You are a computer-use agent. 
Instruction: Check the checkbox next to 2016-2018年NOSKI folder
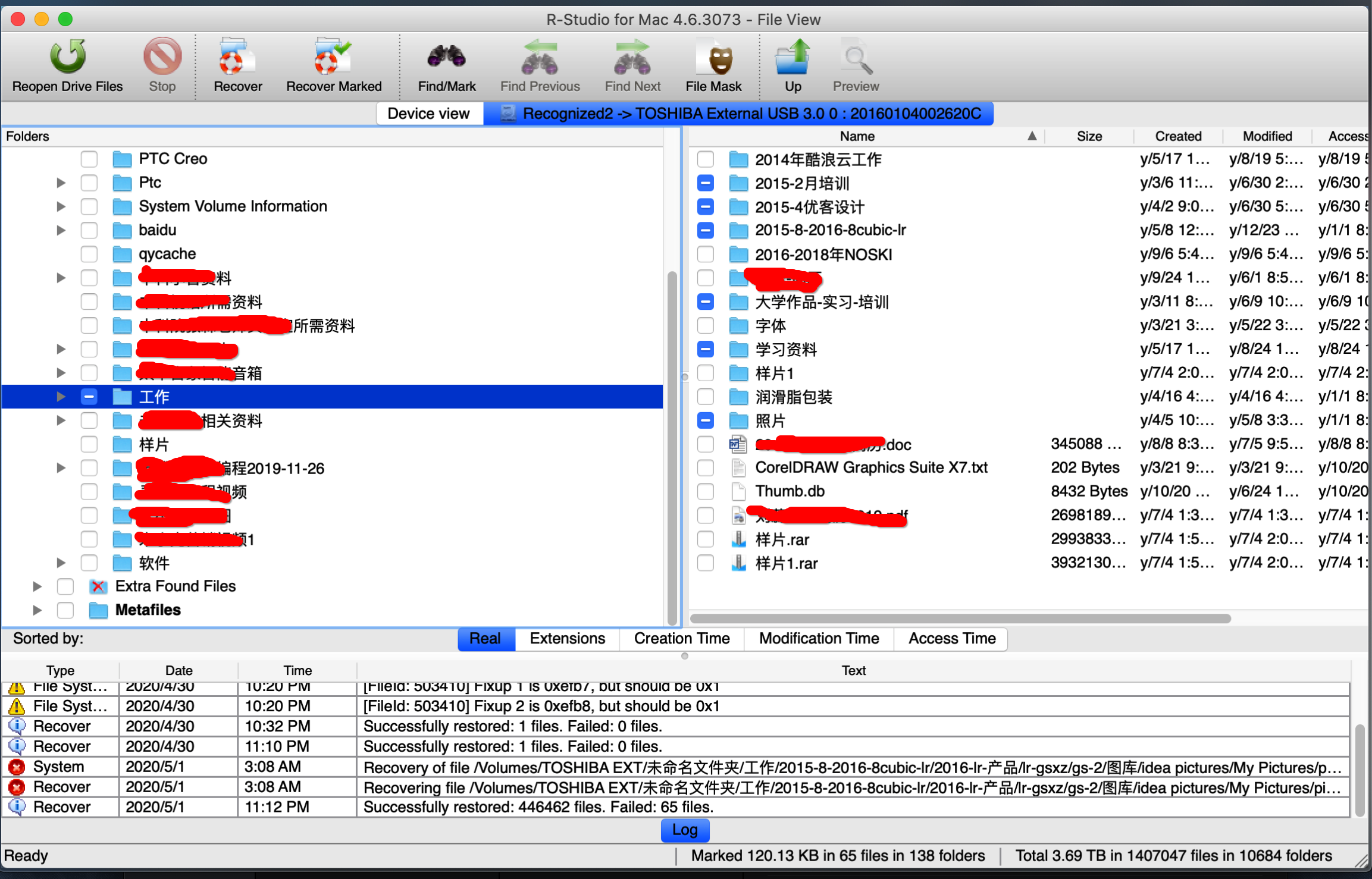click(x=705, y=254)
